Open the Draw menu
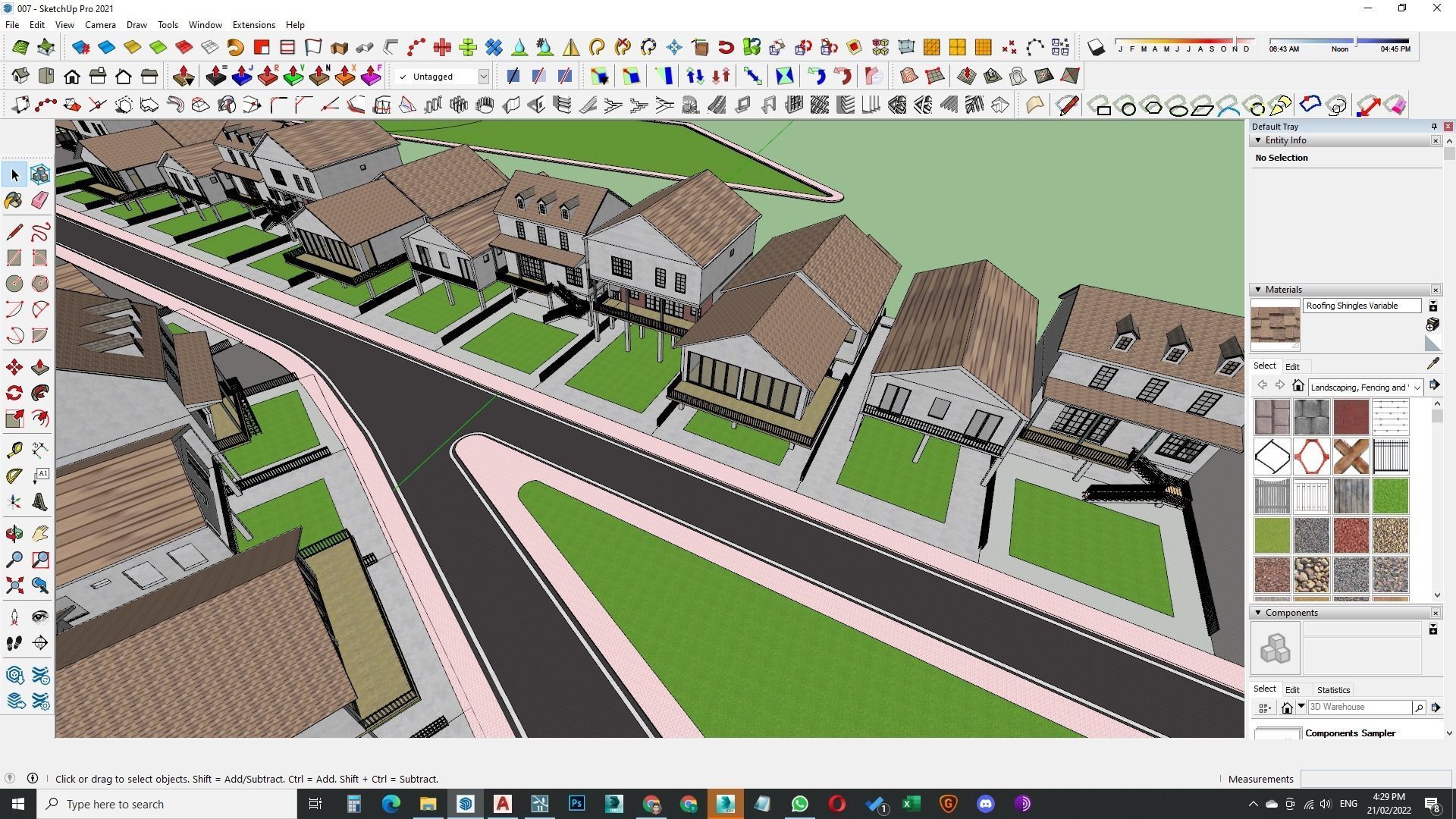 click(x=136, y=25)
